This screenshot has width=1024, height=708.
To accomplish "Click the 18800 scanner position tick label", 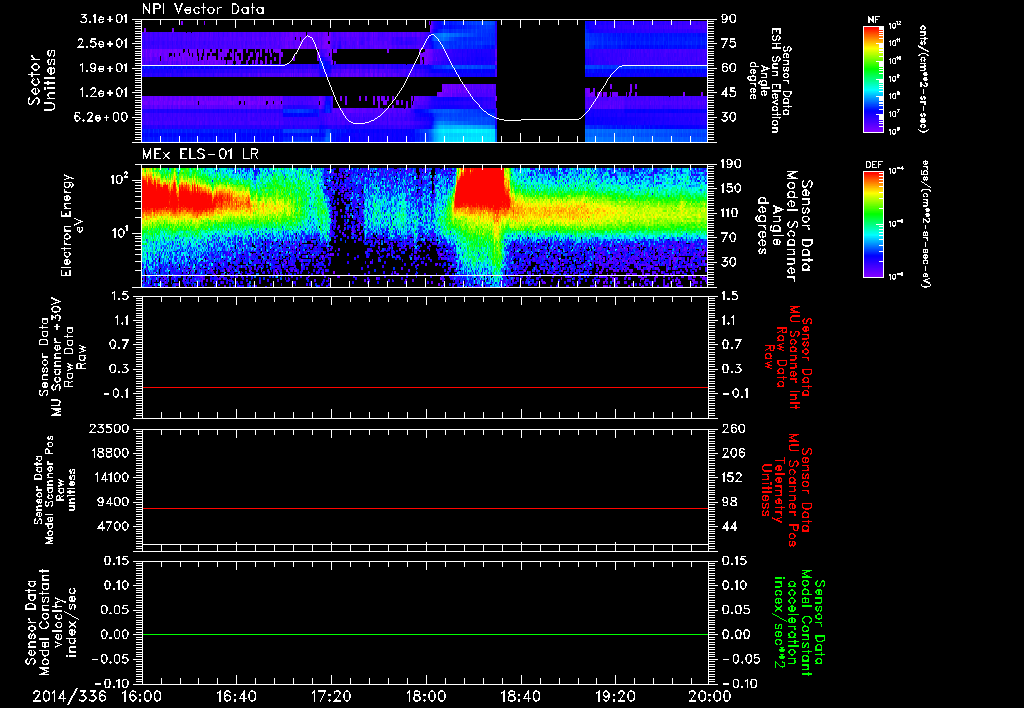I will click(x=110, y=453).
